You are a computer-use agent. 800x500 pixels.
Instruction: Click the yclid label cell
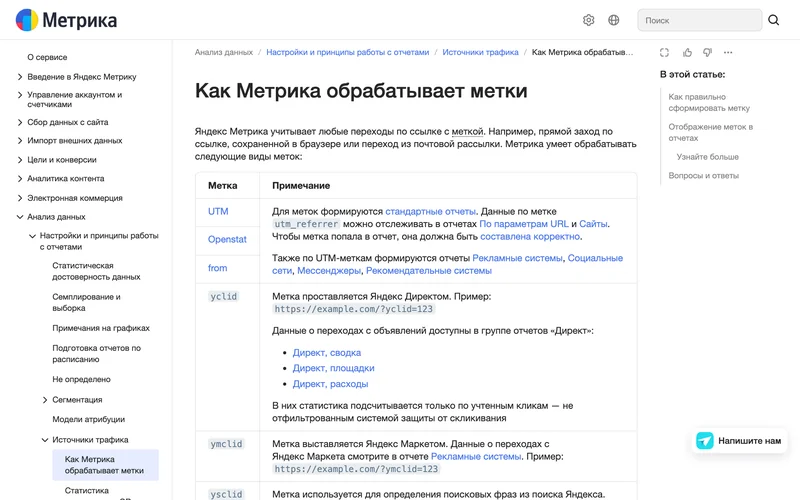tap(223, 296)
